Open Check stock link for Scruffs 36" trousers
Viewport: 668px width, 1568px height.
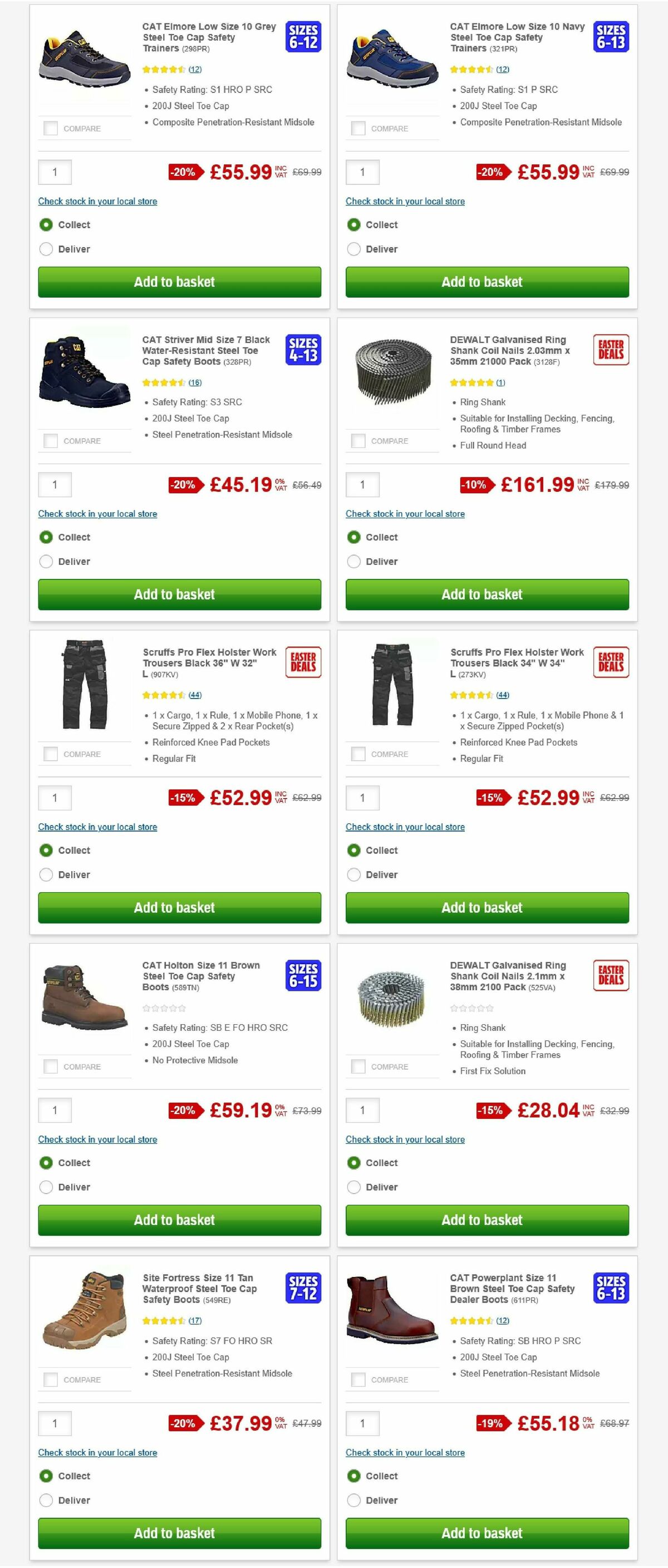(x=97, y=827)
